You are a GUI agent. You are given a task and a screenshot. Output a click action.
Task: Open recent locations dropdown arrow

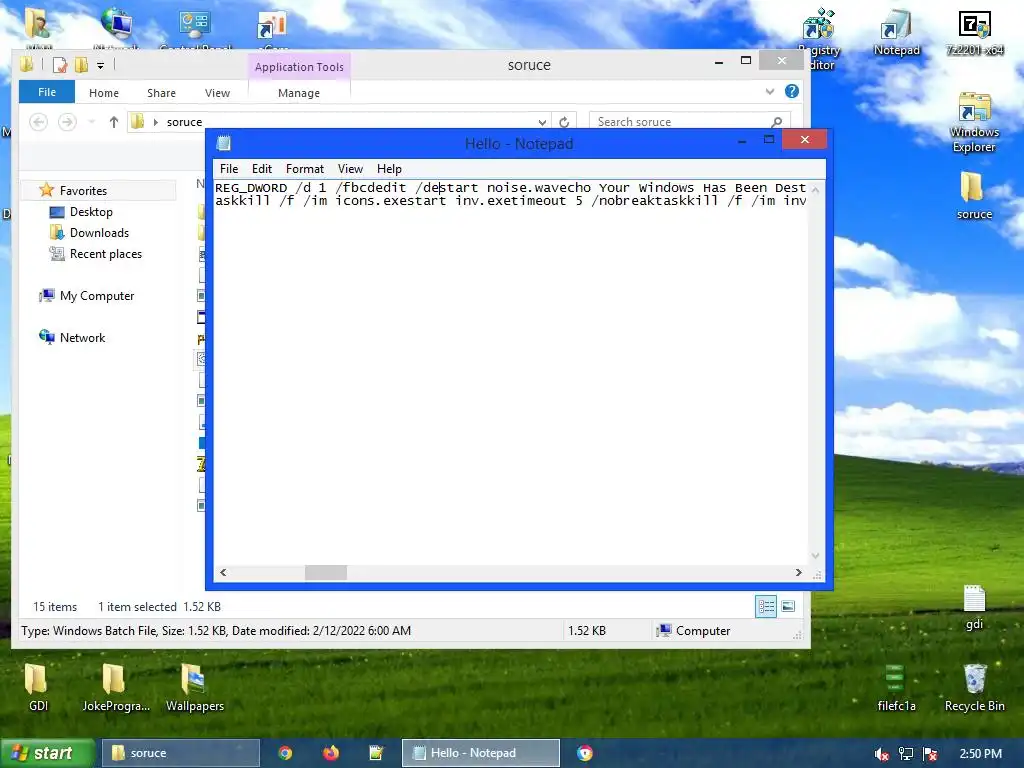(x=91, y=122)
